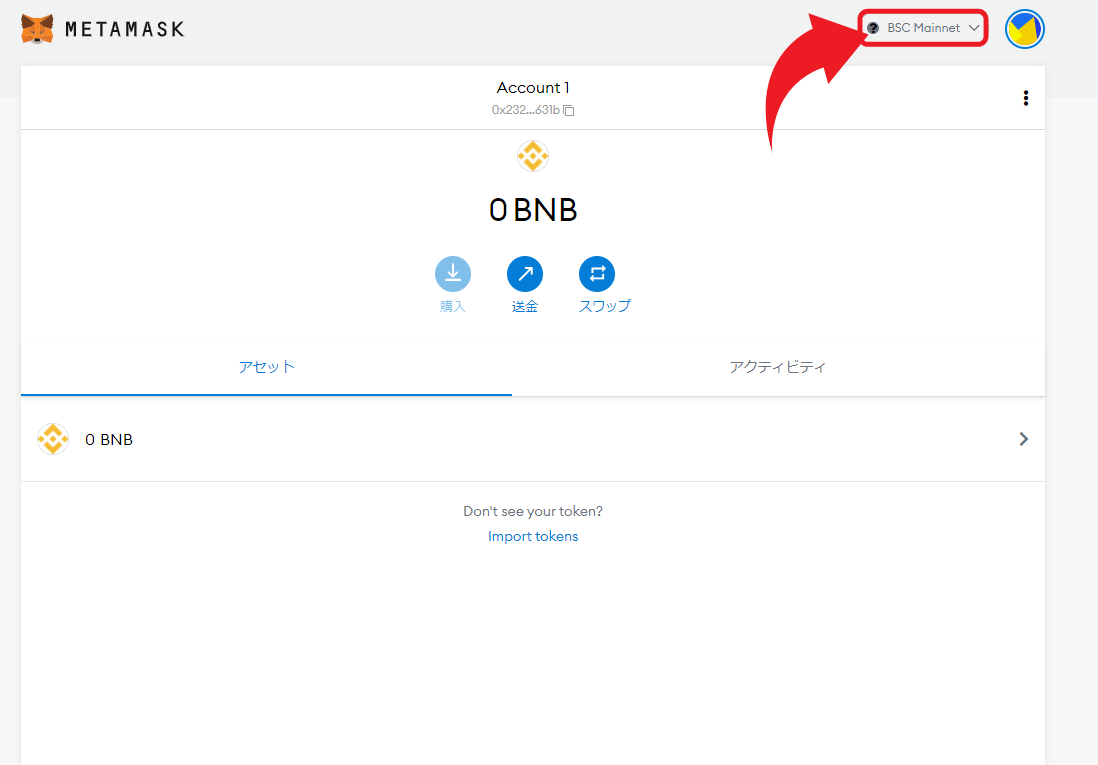
Task: Open the BSC Mainnet network dropdown
Action: [923, 28]
